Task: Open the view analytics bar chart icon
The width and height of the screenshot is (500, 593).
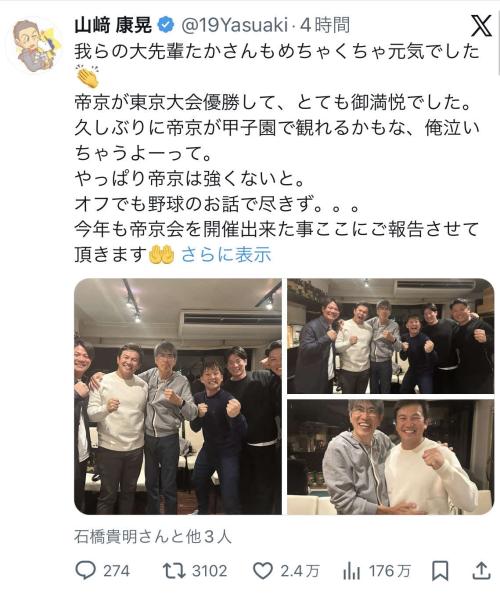Action: pyautogui.click(x=352, y=571)
